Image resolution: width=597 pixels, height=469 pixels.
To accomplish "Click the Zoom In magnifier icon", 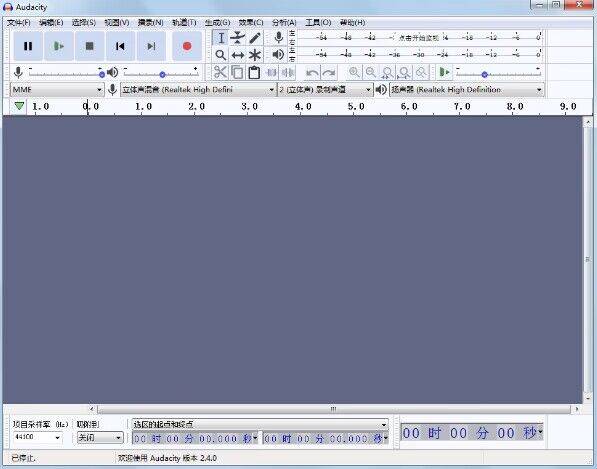I will pos(354,72).
